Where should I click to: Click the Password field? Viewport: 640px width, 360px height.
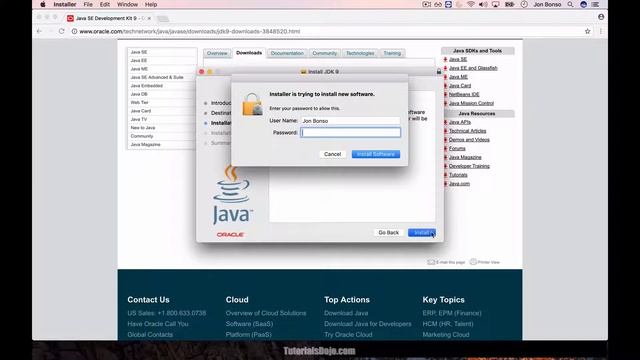pyautogui.click(x=350, y=132)
